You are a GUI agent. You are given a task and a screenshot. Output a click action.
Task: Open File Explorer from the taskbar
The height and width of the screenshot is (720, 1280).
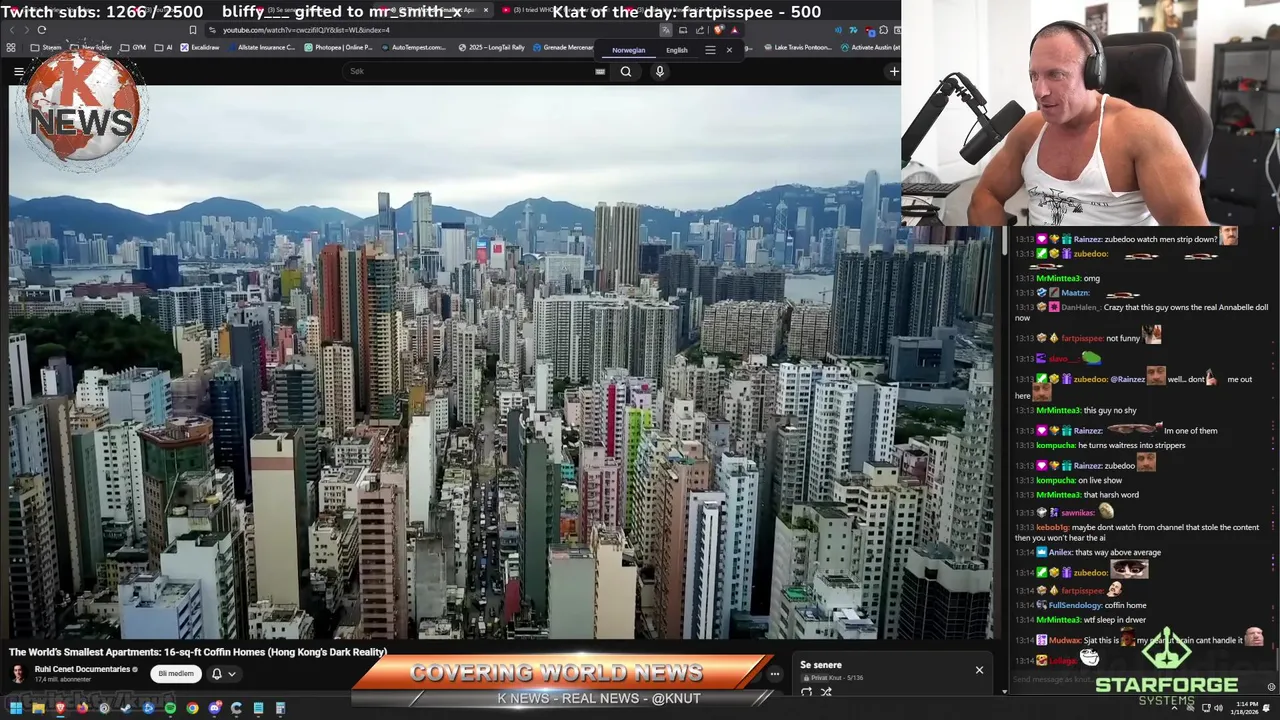click(x=37, y=709)
